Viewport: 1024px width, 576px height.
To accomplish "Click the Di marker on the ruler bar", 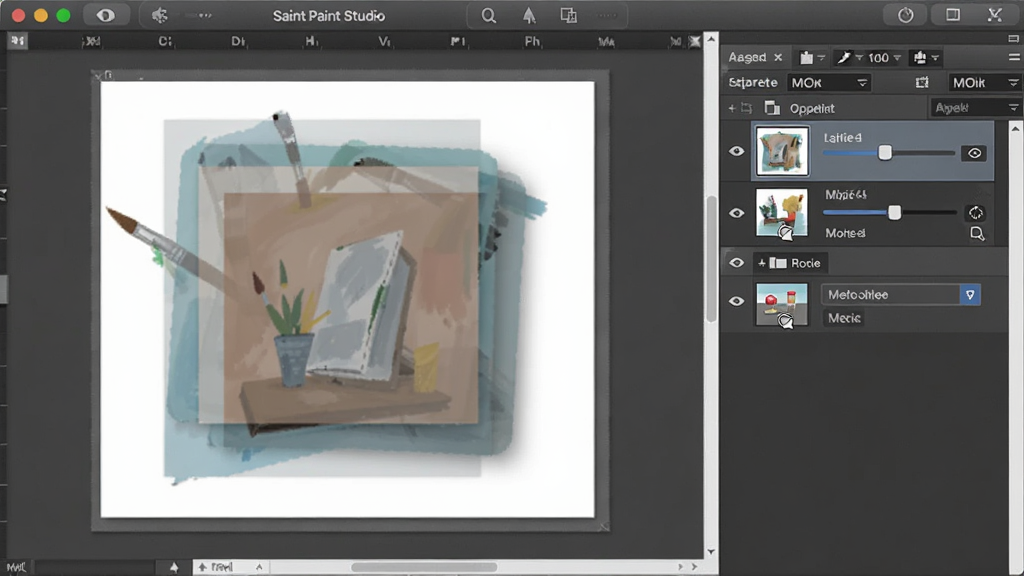I will click(x=238, y=41).
